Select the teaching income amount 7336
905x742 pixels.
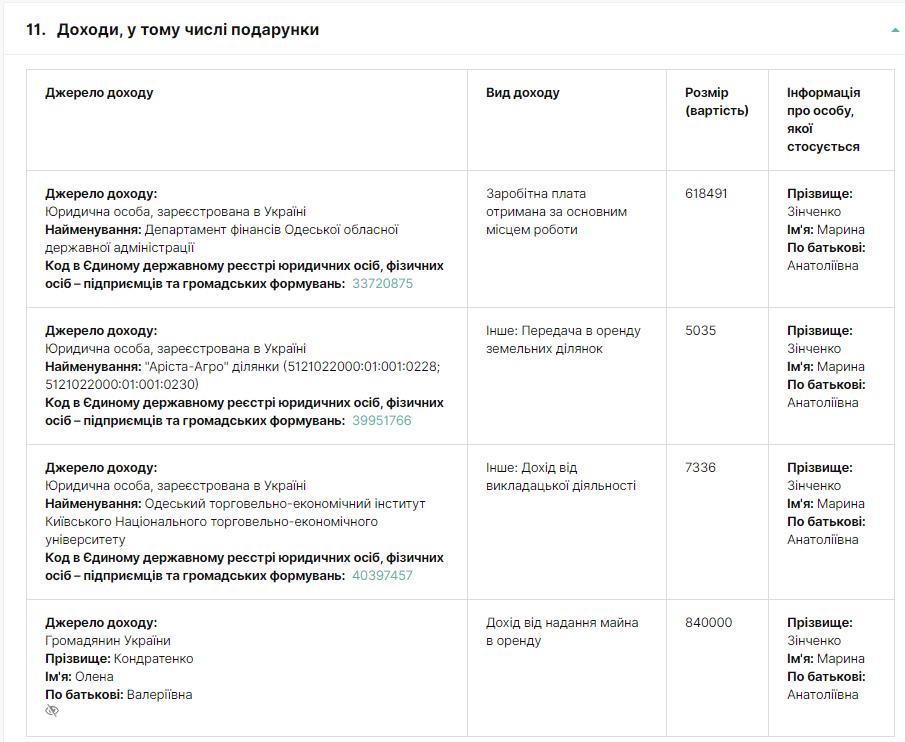coord(700,468)
